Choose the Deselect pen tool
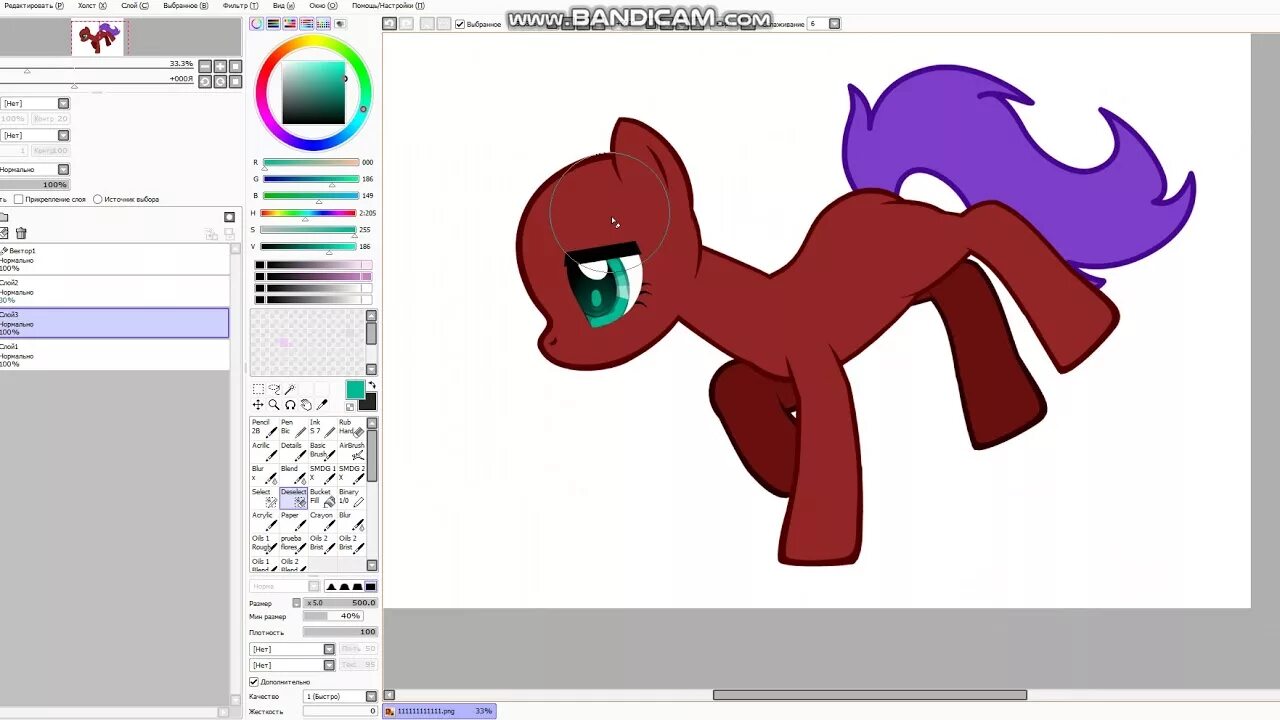1280x720 pixels. (x=293, y=497)
